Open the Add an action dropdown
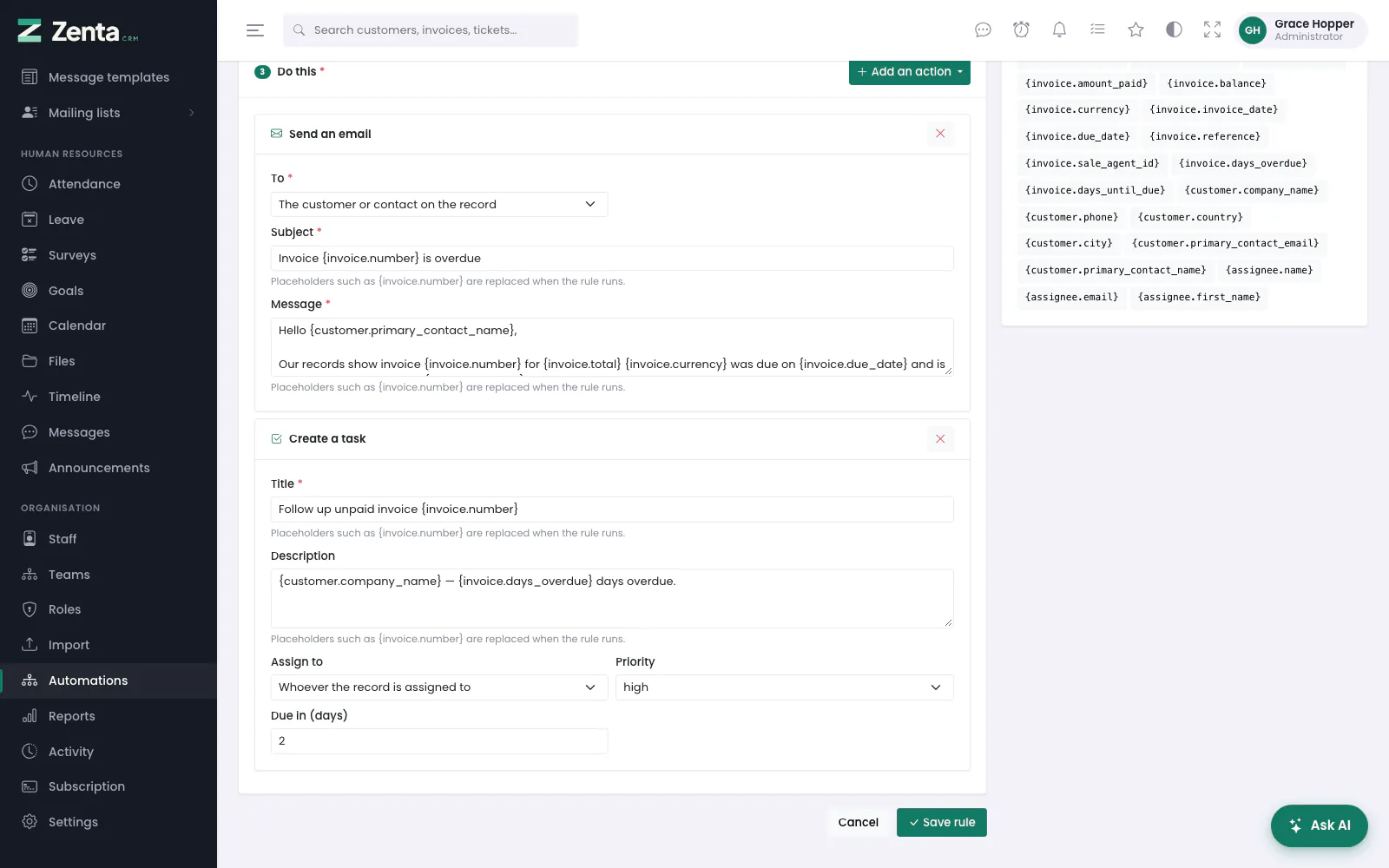Image resolution: width=1389 pixels, height=868 pixels. [x=909, y=72]
